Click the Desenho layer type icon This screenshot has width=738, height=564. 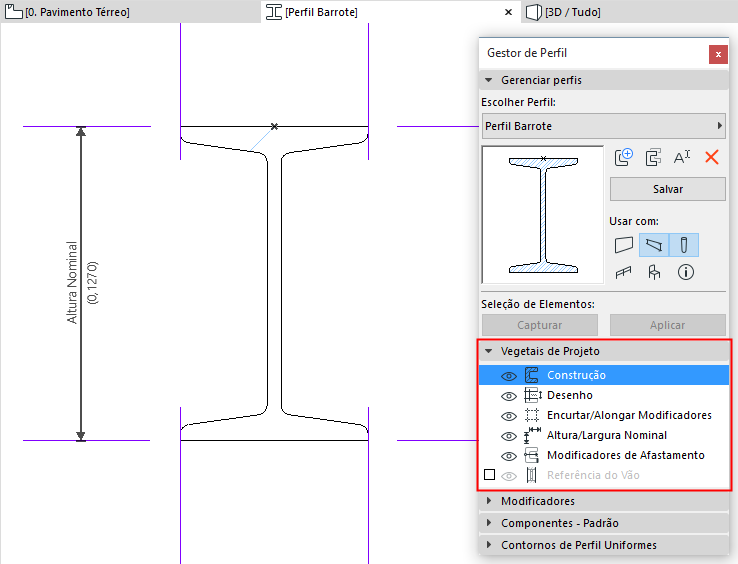(x=532, y=395)
